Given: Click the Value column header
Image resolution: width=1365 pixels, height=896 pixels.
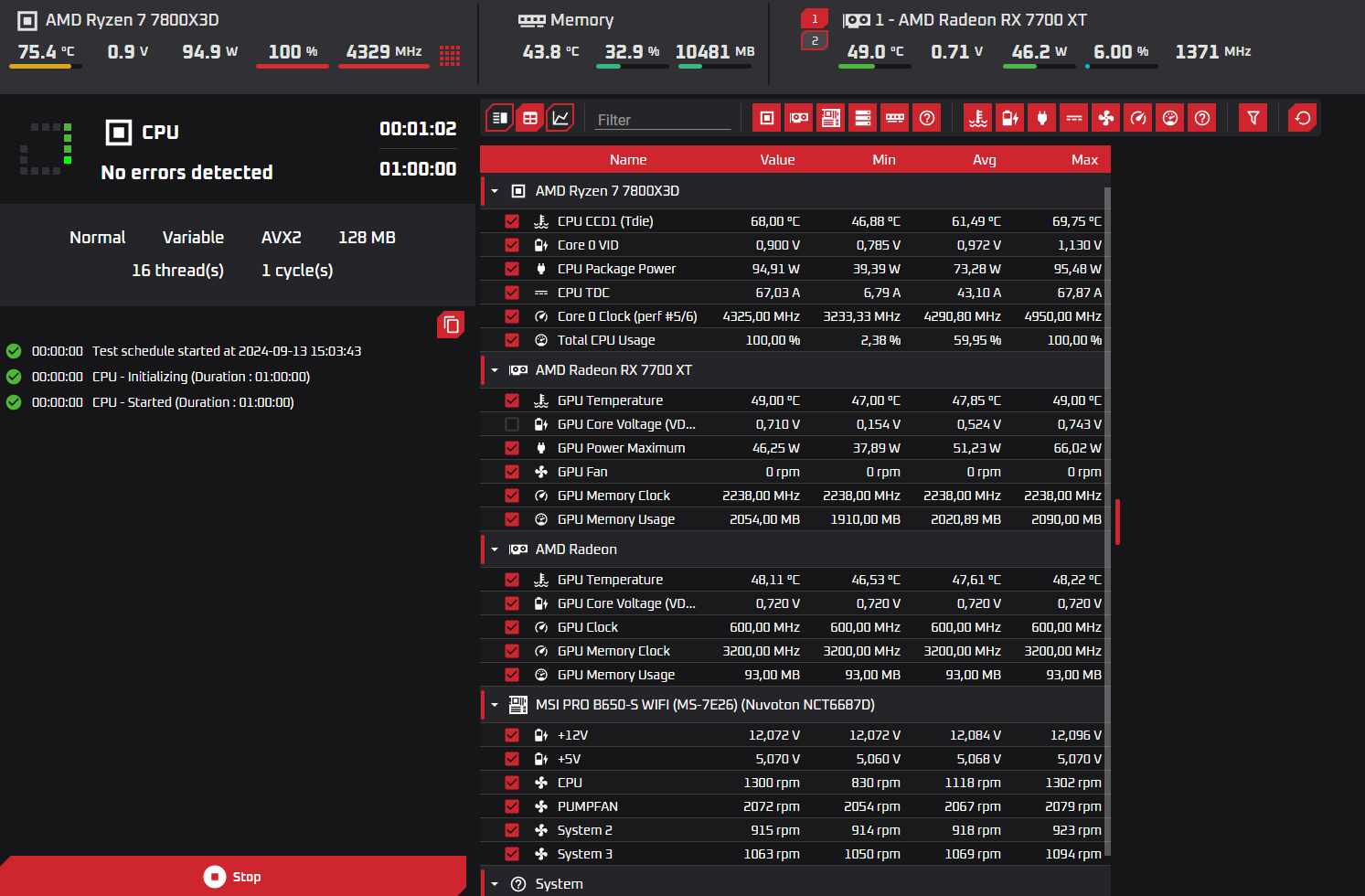Looking at the screenshot, I should click(777, 160).
